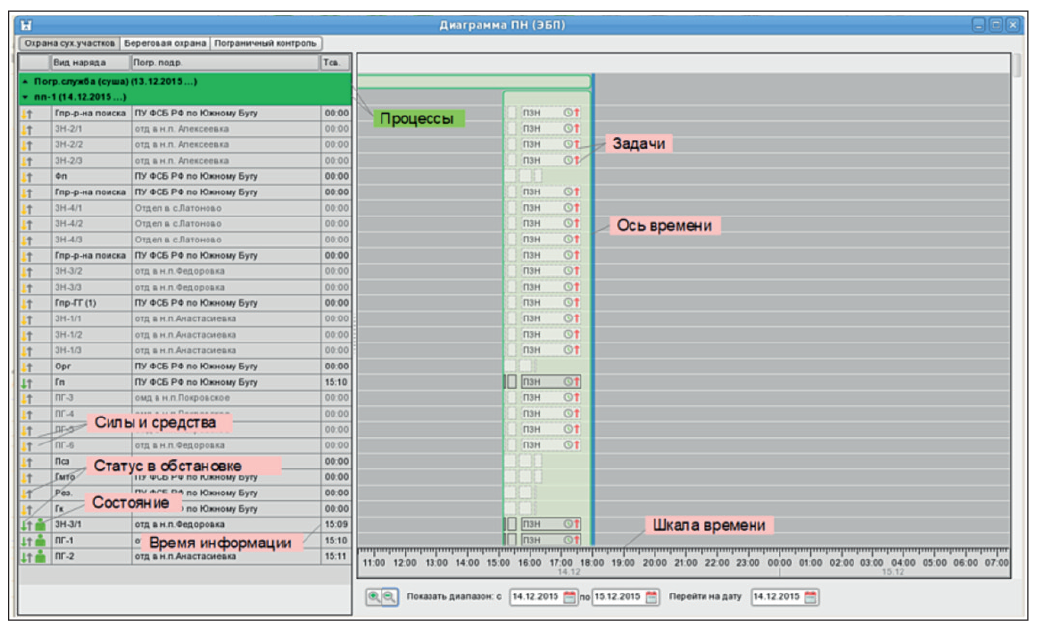The height and width of the screenshot is (629, 1043).
Task: Collapse the Погр.служба (суша) group
Action: [x=25, y=82]
